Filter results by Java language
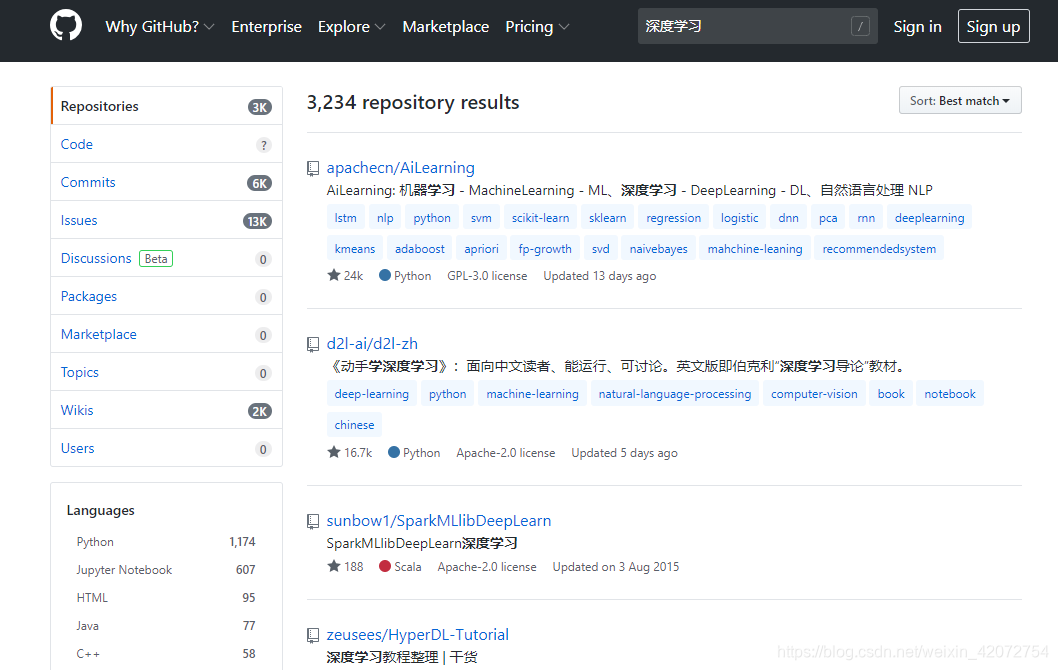Screen dimensions: 1058x670 tap(166, 625)
